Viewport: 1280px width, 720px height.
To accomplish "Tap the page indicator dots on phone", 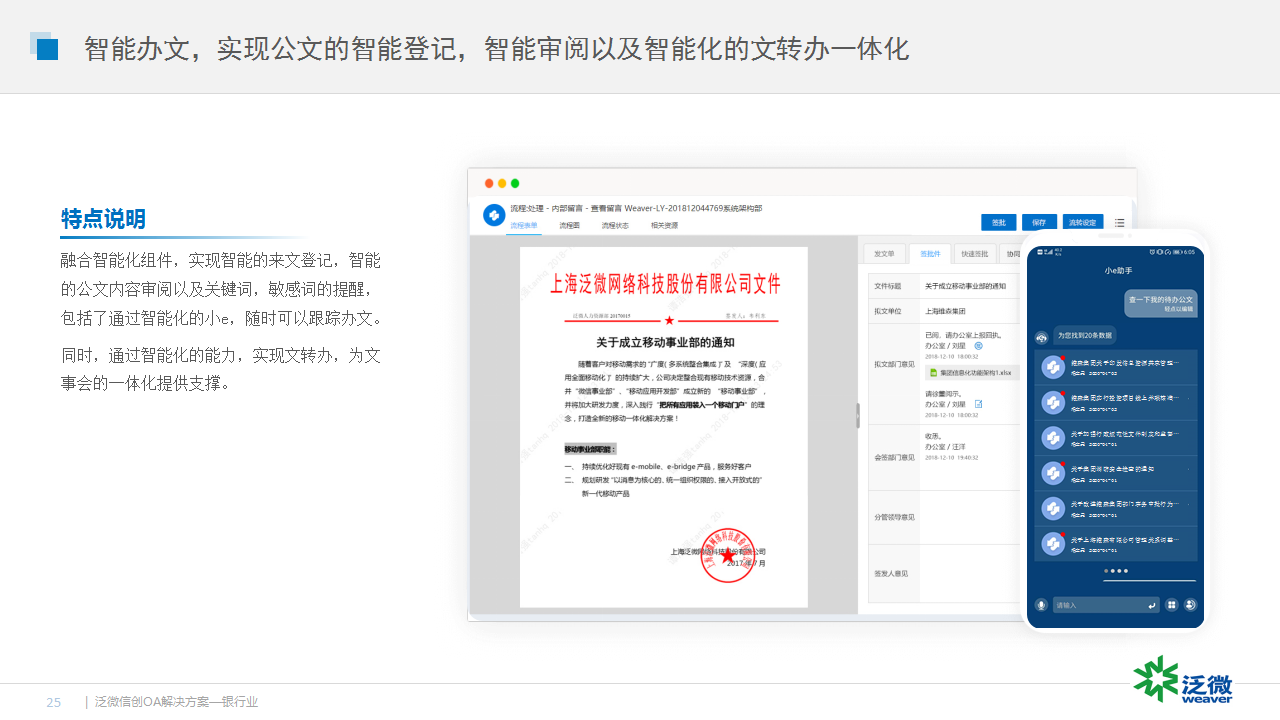I will coord(1116,571).
